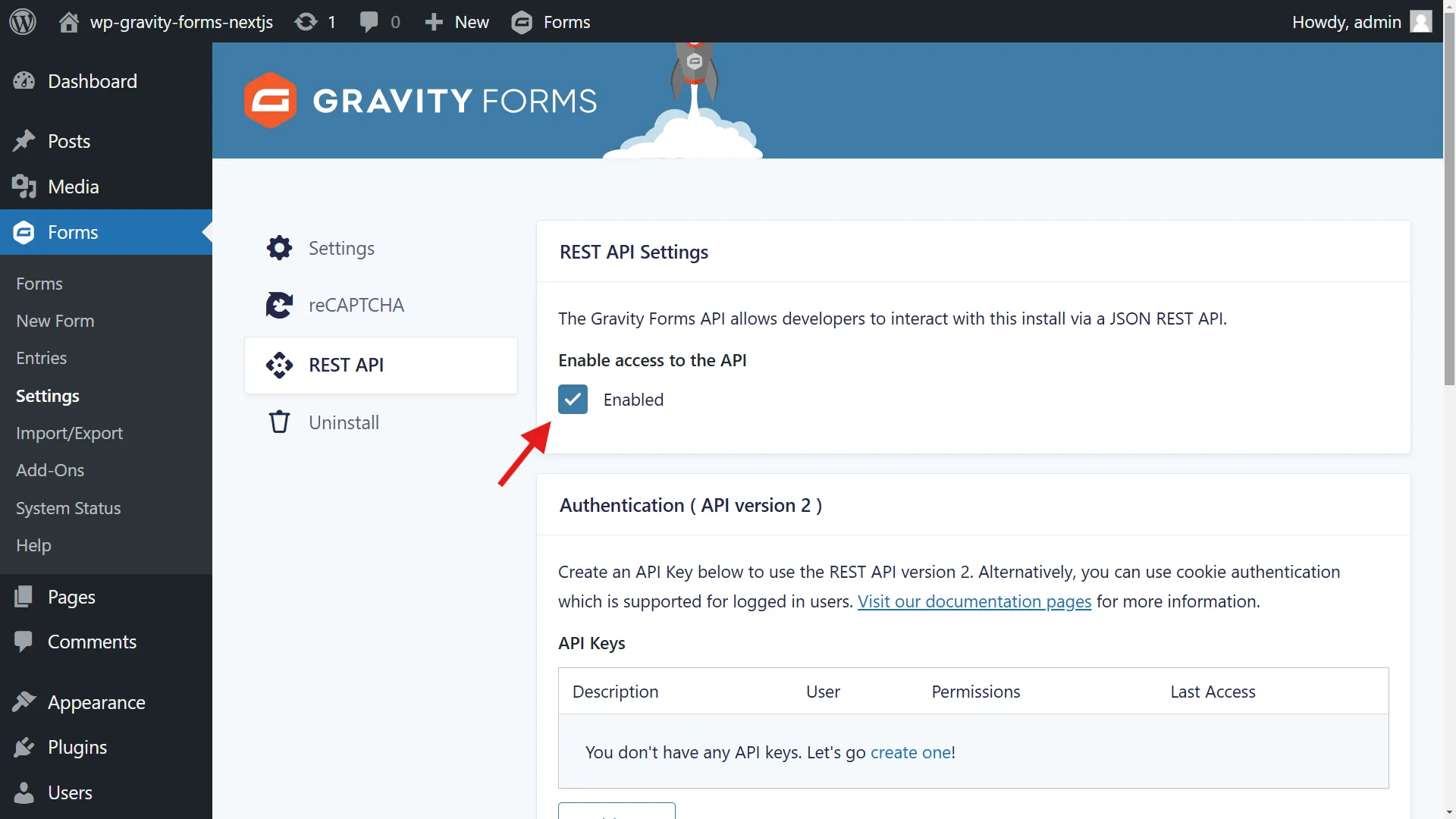Image resolution: width=1456 pixels, height=819 pixels.
Task: Visit our documentation pages link
Action: 974,601
